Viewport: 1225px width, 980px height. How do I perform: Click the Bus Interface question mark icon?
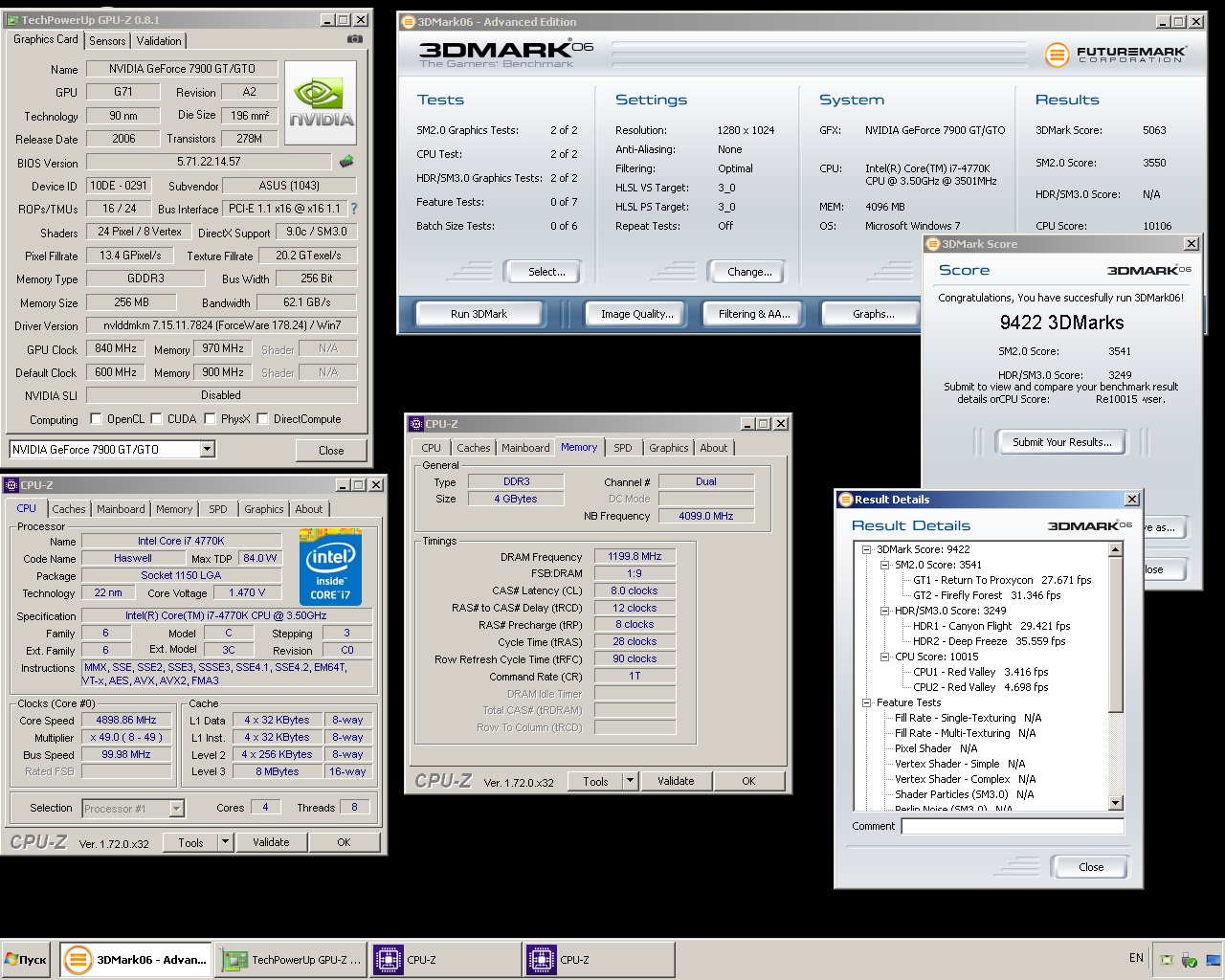tap(354, 208)
